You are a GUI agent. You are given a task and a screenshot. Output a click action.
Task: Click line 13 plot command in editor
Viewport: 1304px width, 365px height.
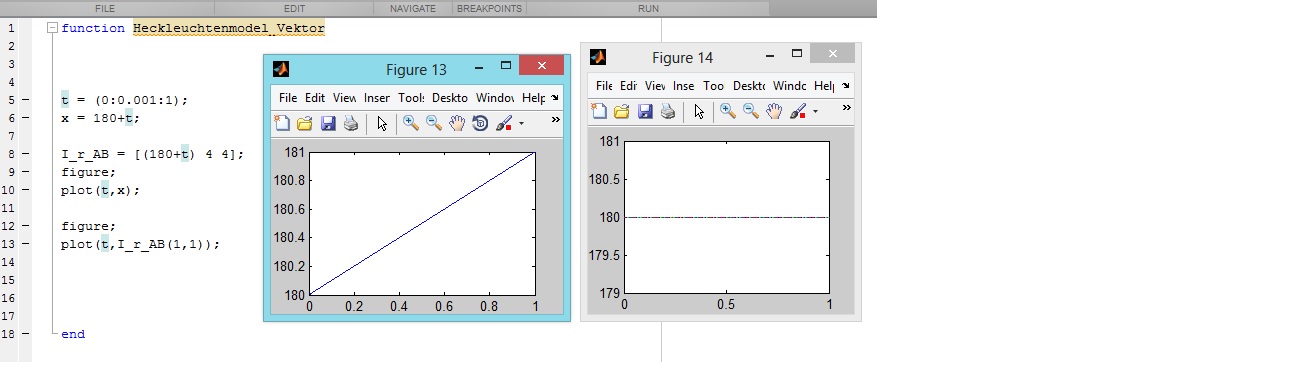click(x=140, y=244)
